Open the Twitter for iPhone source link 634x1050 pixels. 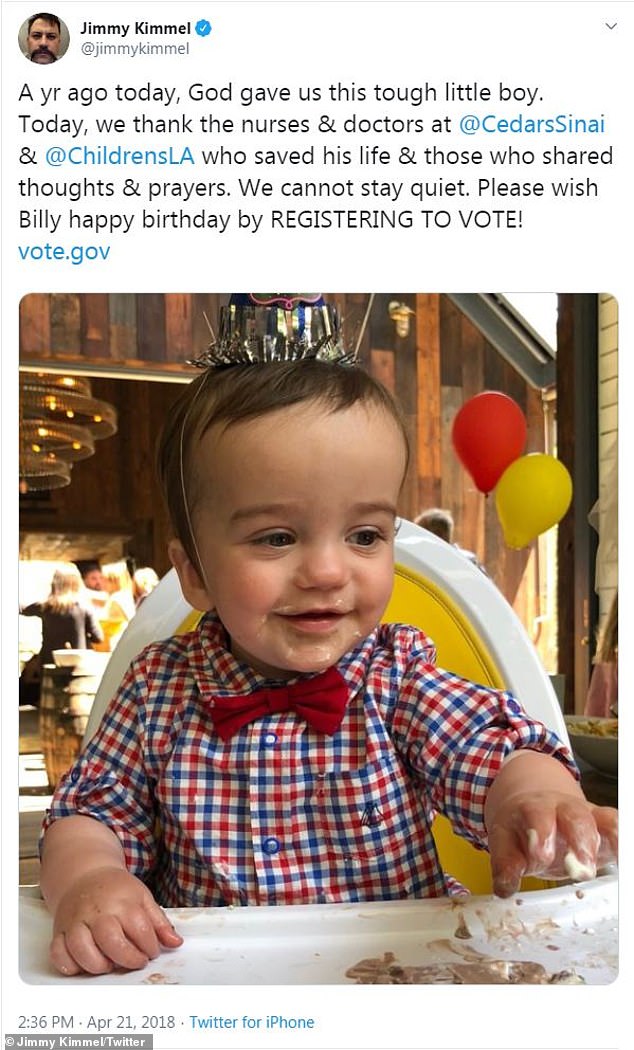pos(251,1022)
